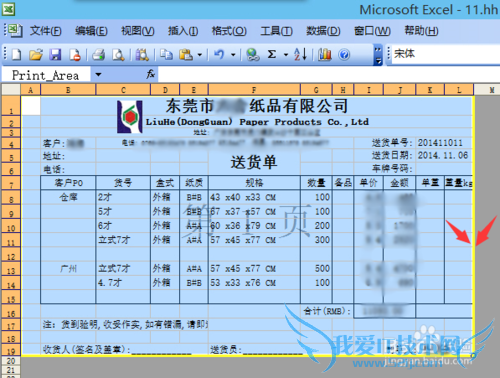Image resolution: width=500 pixels, height=378 pixels.
Task: Open the toolbar options chevron
Action: click(378, 54)
